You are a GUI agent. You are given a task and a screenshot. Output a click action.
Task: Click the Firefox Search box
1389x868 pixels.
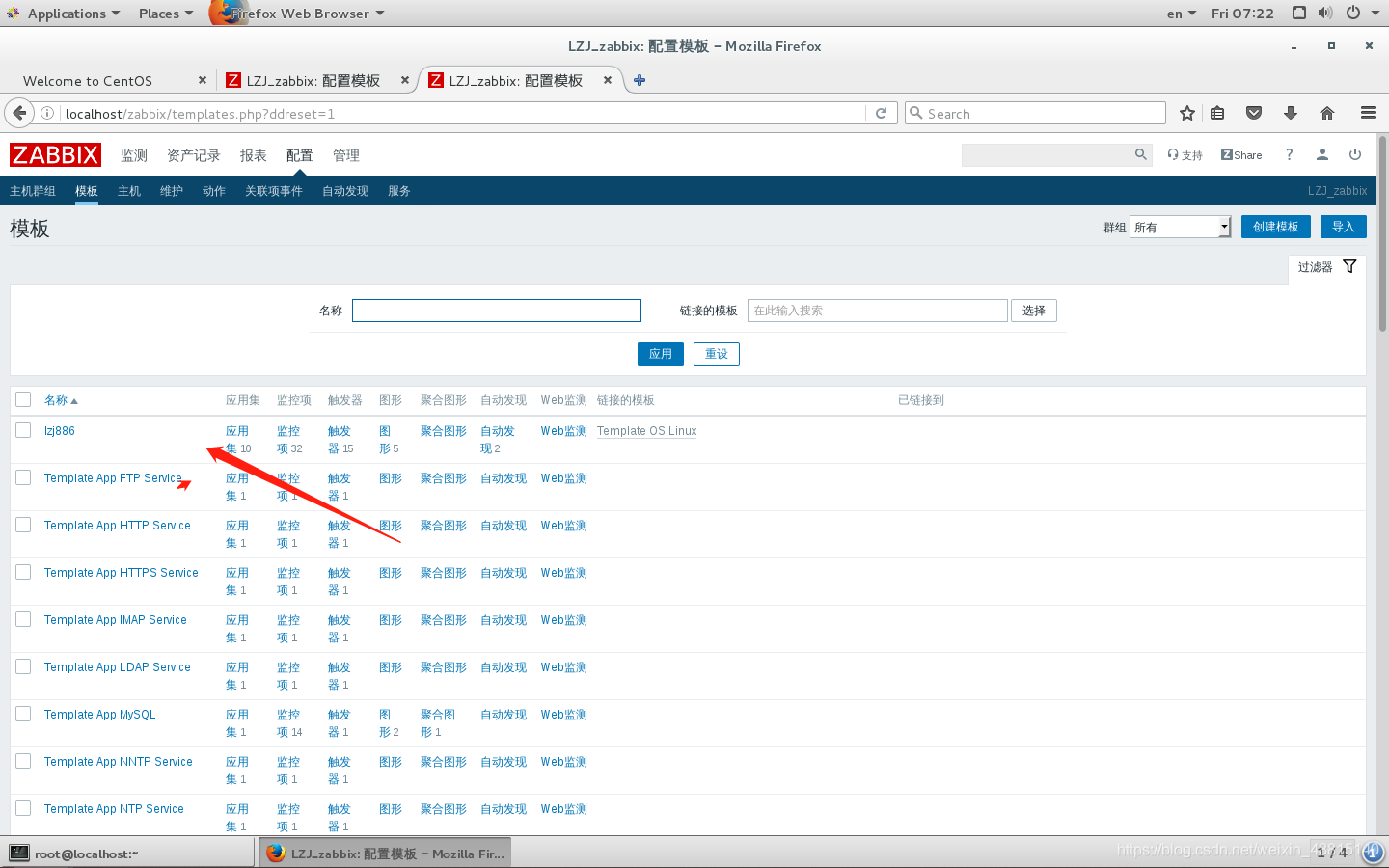[x=1035, y=114]
